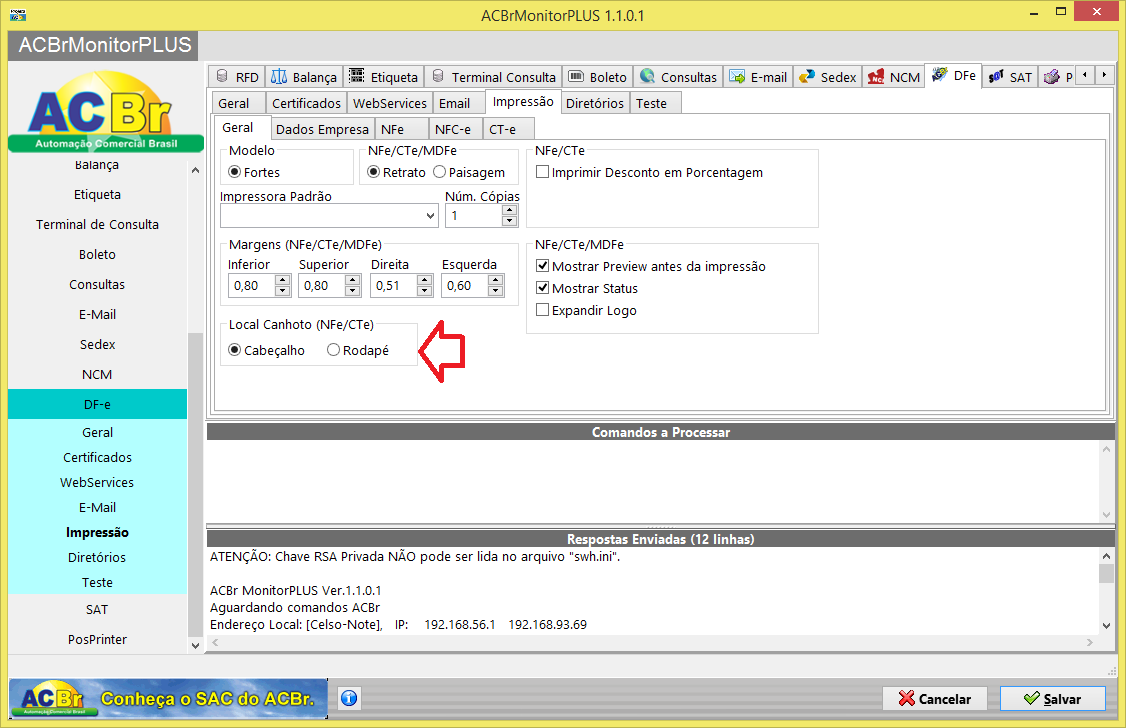Image resolution: width=1126 pixels, height=728 pixels.
Task: Open Boleto in the sidebar
Action: click(98, 255)
